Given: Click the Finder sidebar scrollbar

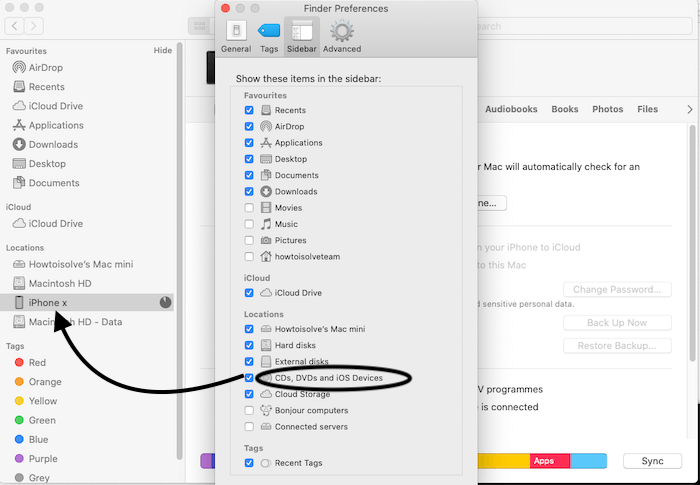Looking at the screenshot, I should (179, 250).
